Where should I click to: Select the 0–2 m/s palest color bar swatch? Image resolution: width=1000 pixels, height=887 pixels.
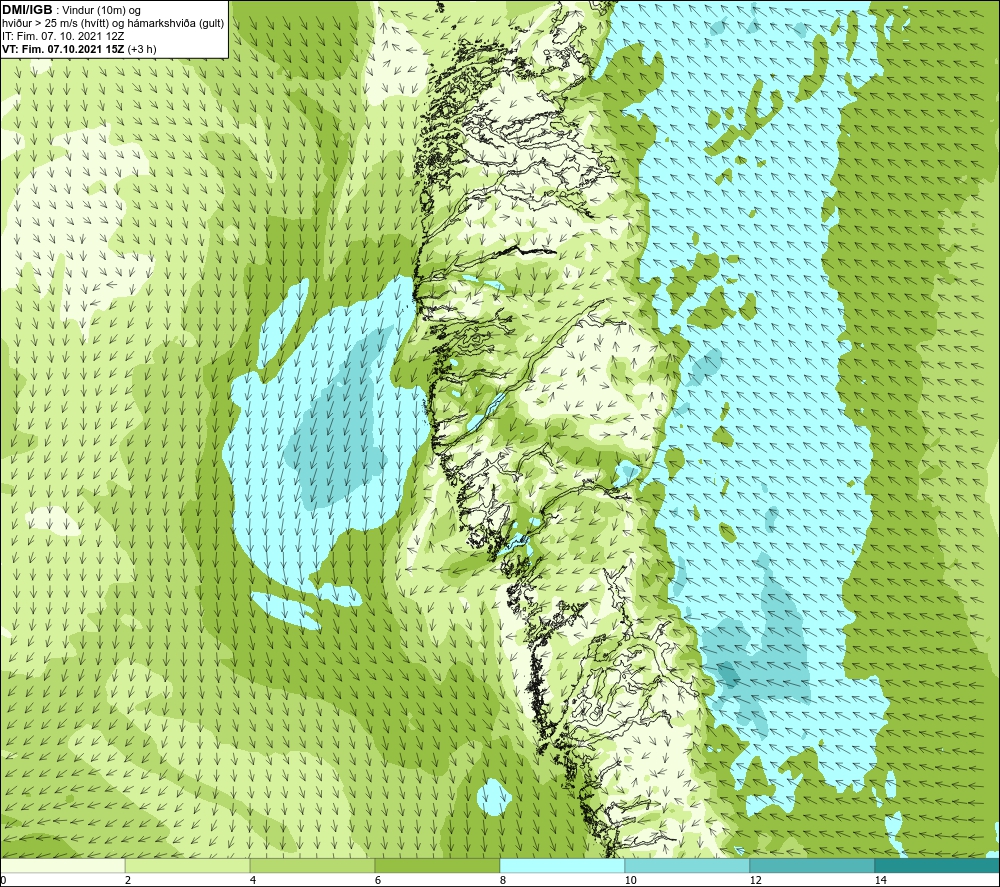(62, 865)
